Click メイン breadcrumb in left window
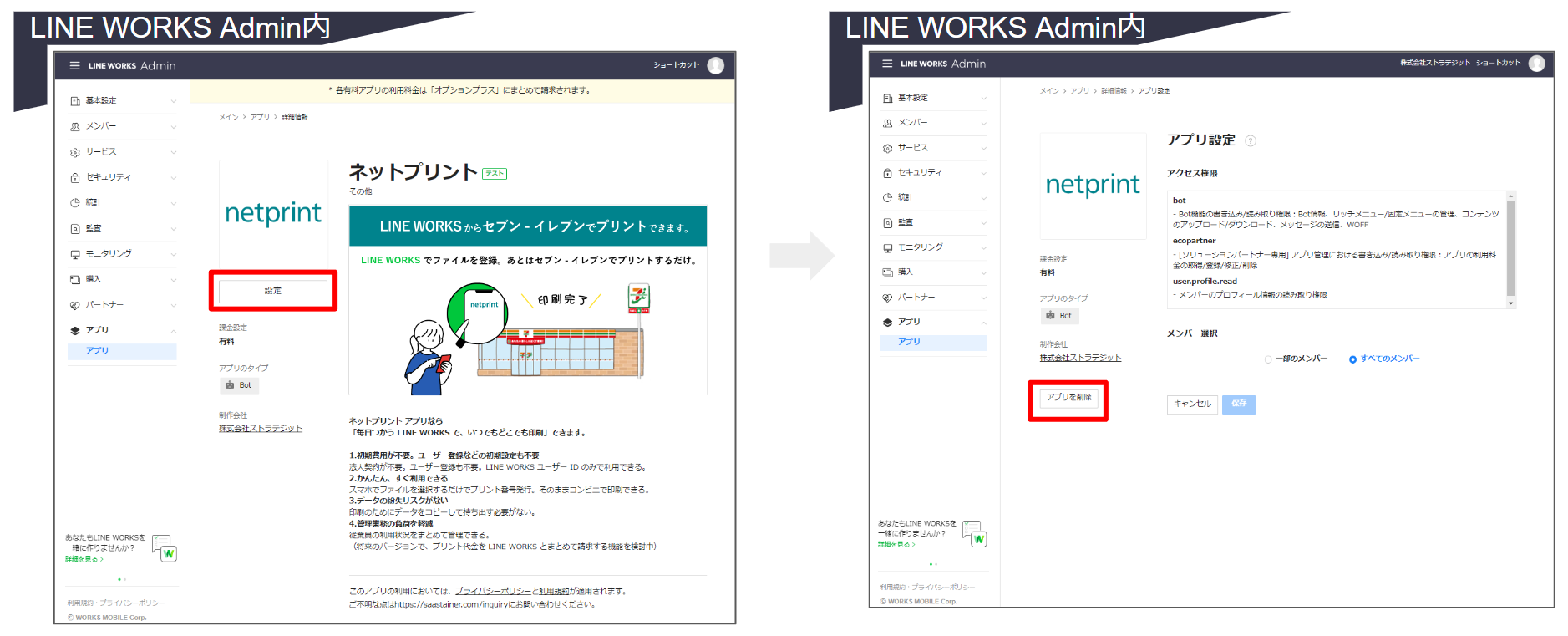The image size is (1568, 636). (228, 117)
